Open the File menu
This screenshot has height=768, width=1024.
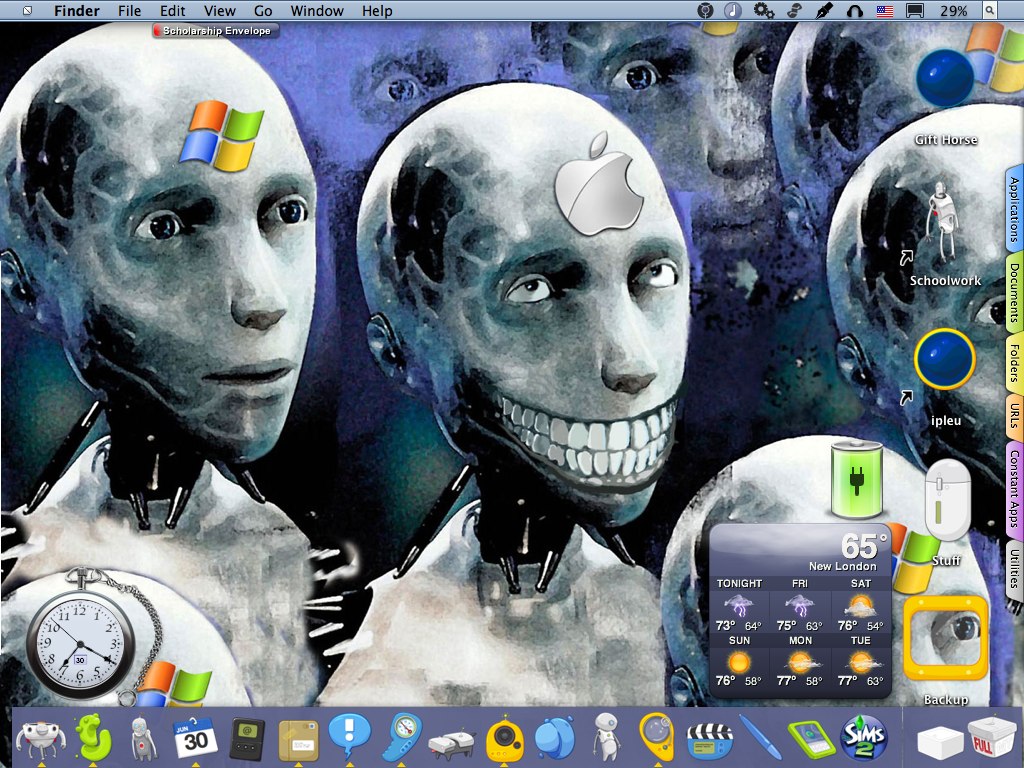(x=129, y=11)
